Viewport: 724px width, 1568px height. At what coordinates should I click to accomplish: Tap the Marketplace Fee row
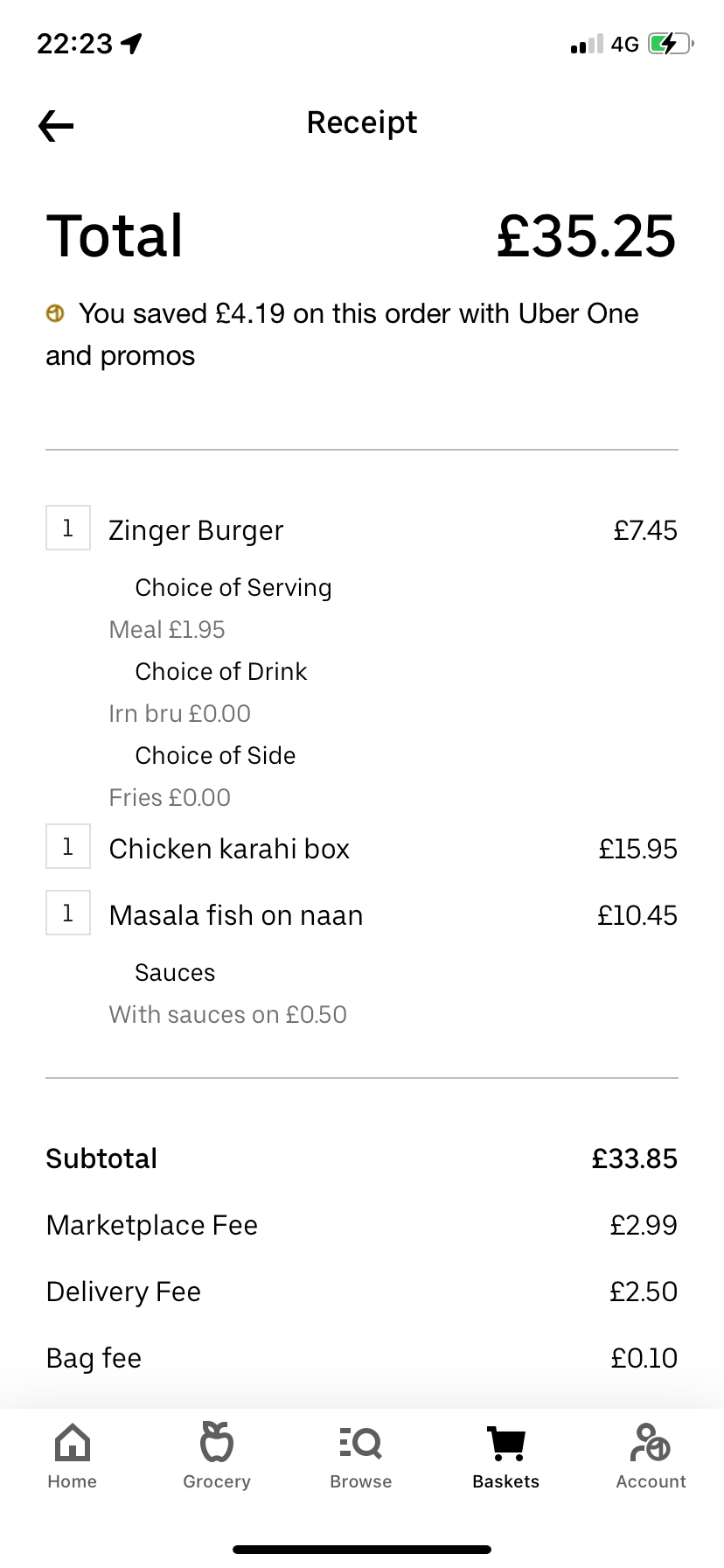[361, 1225]
